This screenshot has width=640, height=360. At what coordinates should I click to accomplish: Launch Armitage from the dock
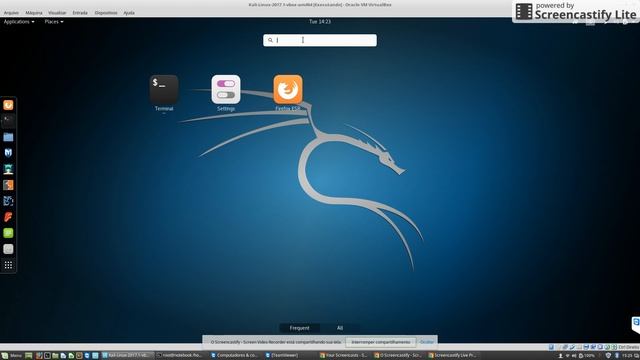coord(8,169)
